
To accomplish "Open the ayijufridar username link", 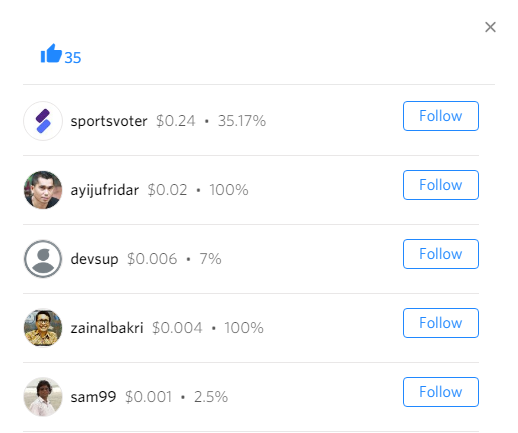I will (x=104, y=190).
